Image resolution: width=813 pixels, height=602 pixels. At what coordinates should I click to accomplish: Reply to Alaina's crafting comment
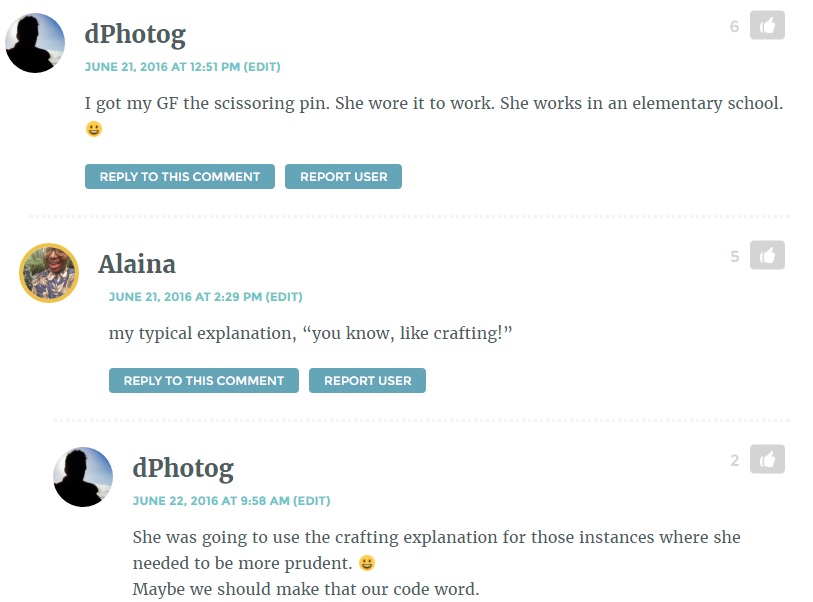tap(204, 380)
